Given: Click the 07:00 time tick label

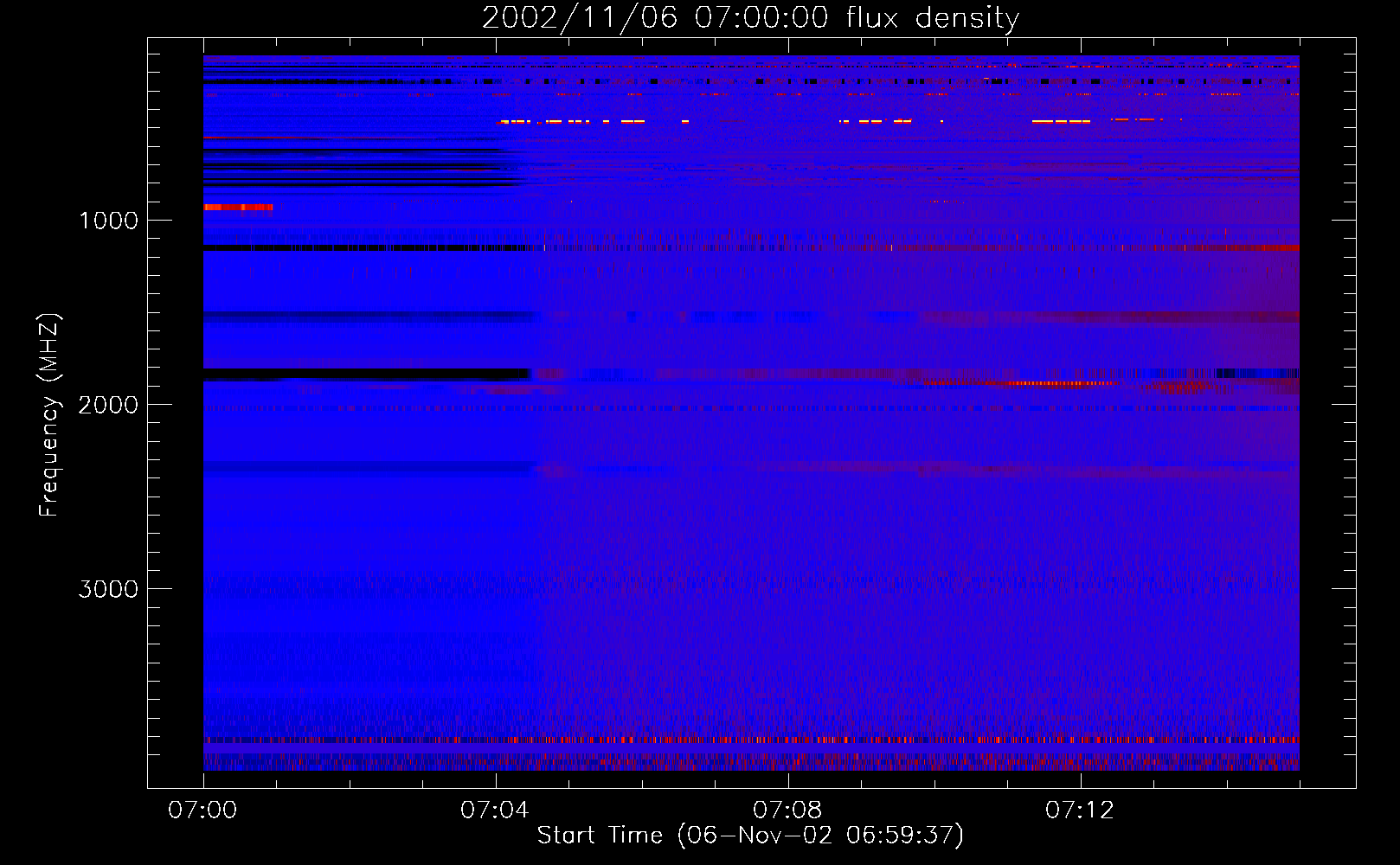Looking at the screenshot, I should click(202, 811).
